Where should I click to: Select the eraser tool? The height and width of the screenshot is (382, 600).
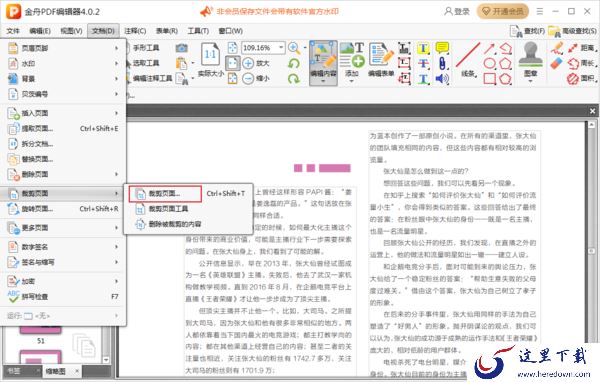pos(557,63)
